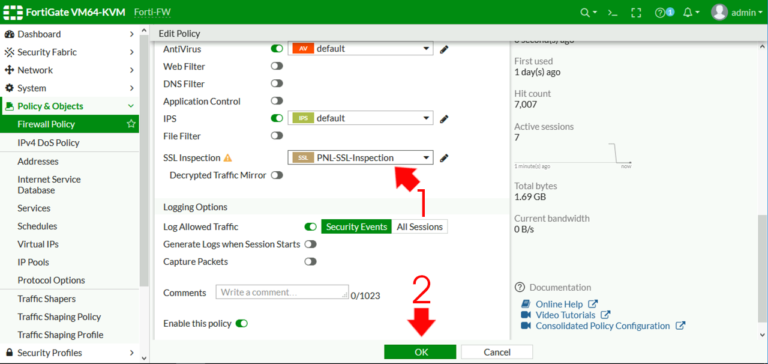Edit the IPS profile pencil icon
The width and height of the screenshot is (768, 364).
tap(444, 119)
